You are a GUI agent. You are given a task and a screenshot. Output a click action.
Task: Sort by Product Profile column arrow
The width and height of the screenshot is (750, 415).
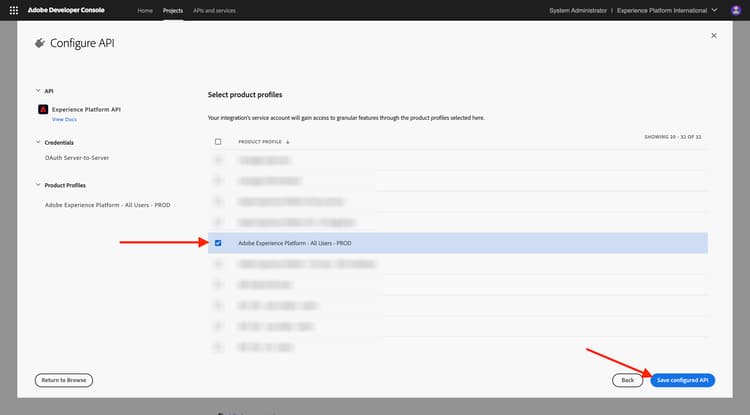287,142
